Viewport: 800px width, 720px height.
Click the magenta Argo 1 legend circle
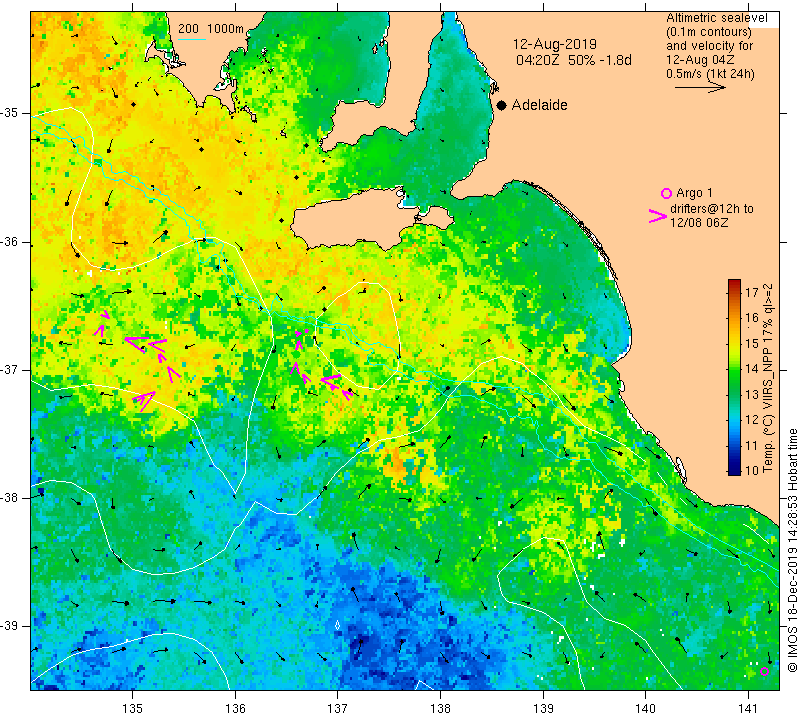coord(666,193)
